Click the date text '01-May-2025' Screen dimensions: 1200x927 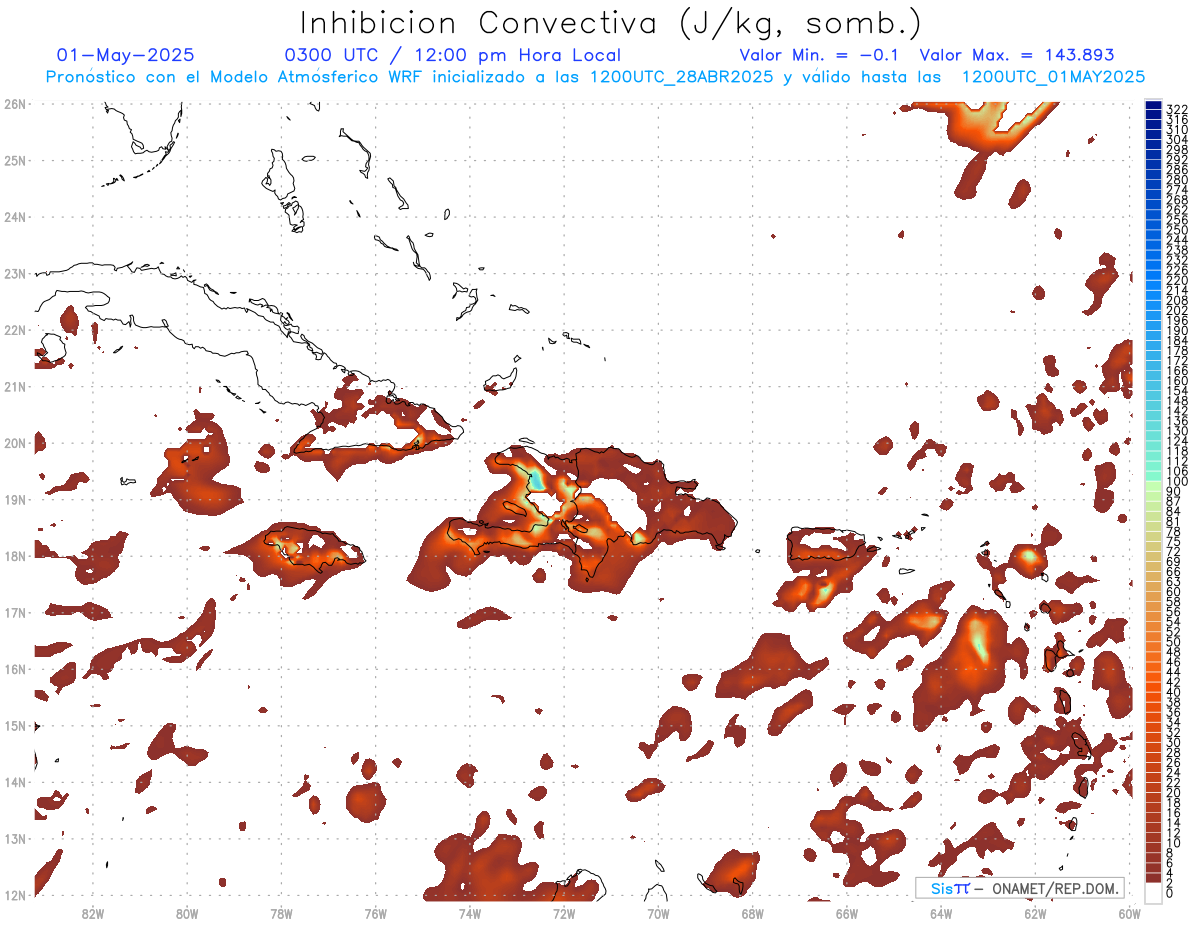tap(126, 55)
